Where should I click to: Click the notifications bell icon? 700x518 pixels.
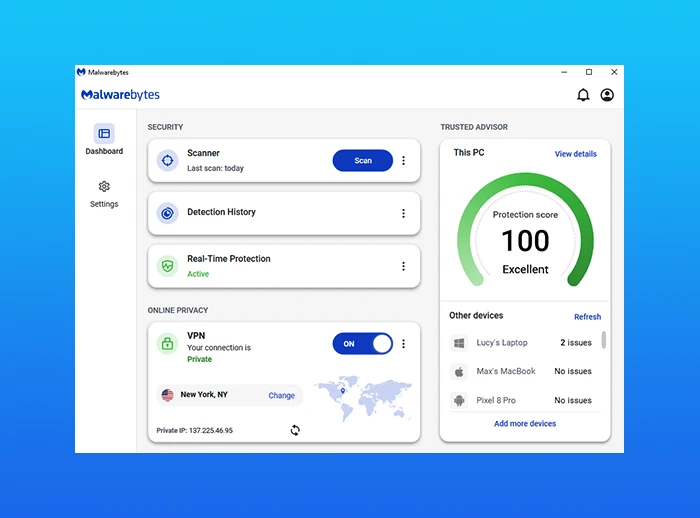(583, 95)
